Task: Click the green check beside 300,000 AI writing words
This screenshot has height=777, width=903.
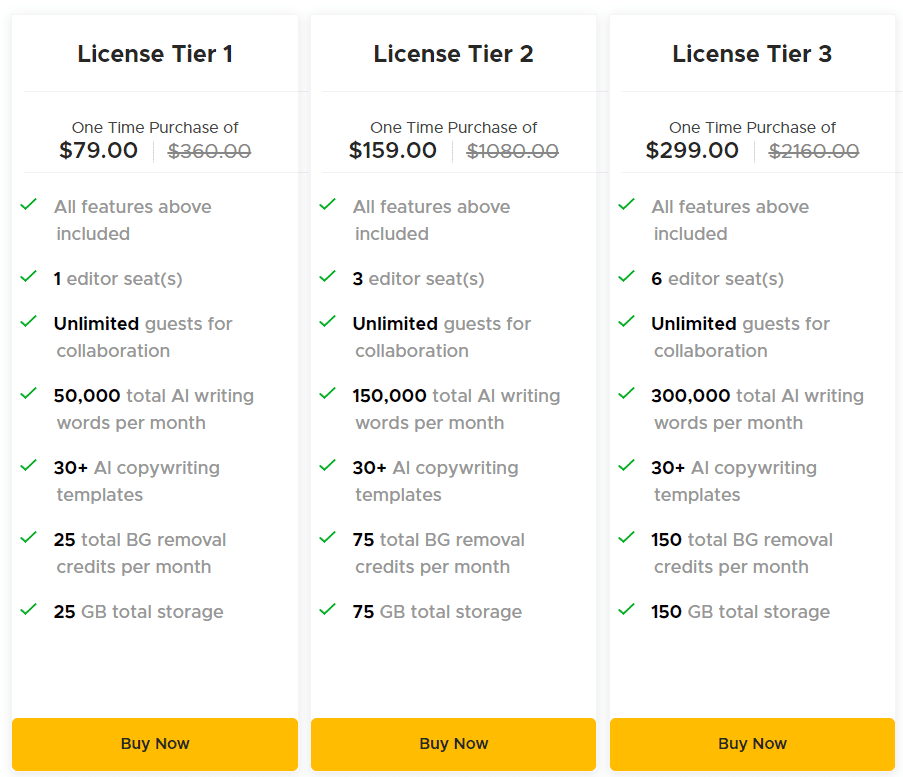Action: click(x=626, y=391)
